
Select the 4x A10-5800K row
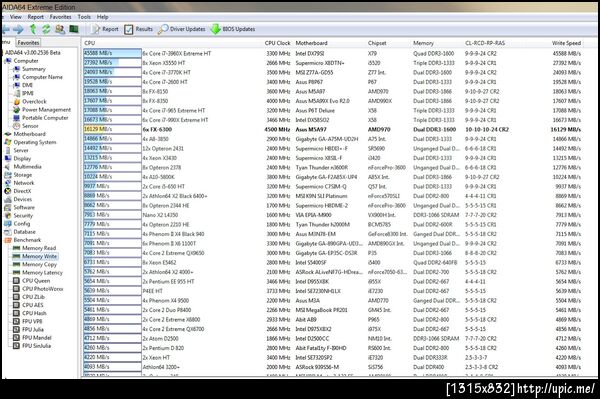pos(332,177)
